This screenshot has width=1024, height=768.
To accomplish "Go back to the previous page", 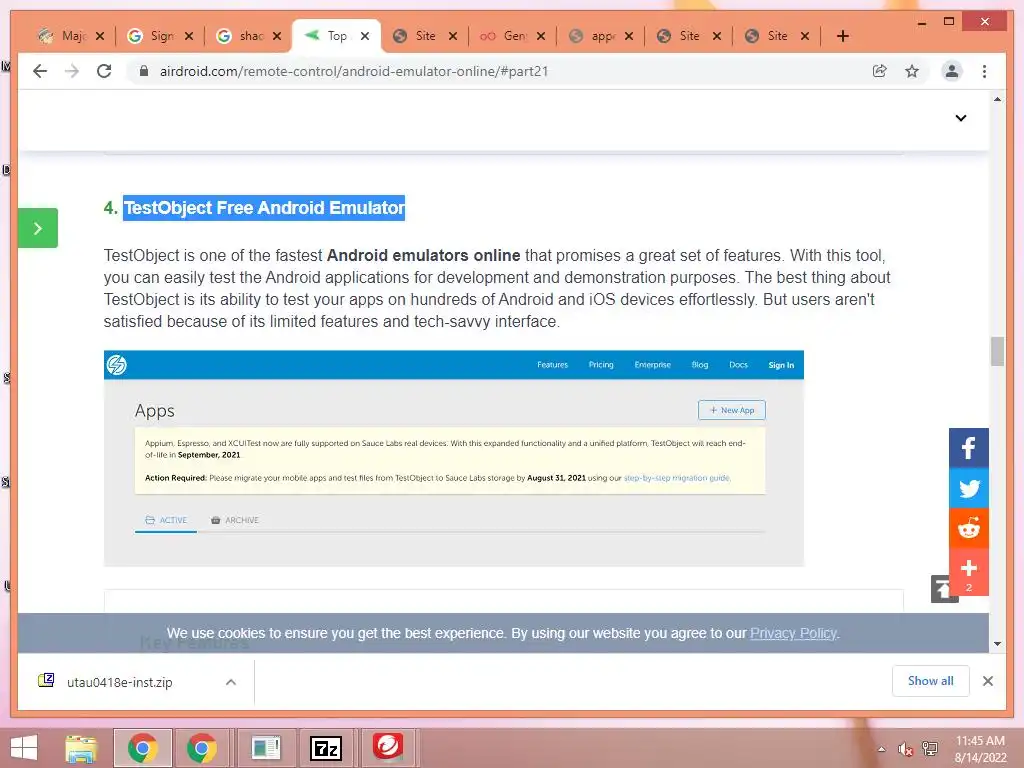I will coord(40,71).
